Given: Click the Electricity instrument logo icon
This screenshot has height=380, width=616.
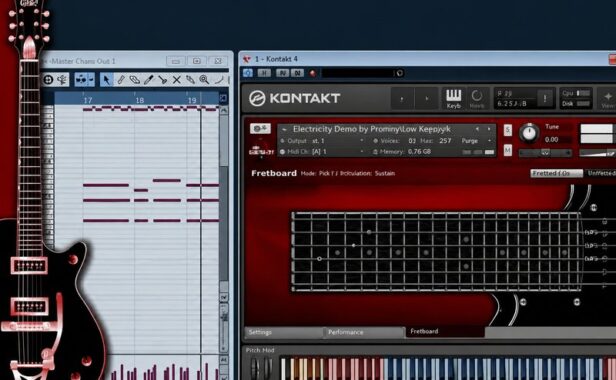Looking at the screenshot, I should (x=261, y=150).
